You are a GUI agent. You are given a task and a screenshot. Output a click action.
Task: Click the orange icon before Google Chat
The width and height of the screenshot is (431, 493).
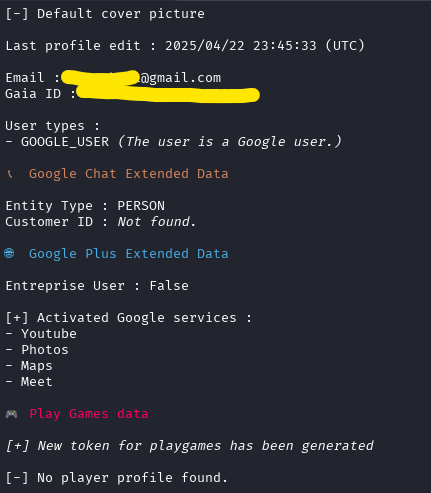pyautogui.click(x=10, y=174)
